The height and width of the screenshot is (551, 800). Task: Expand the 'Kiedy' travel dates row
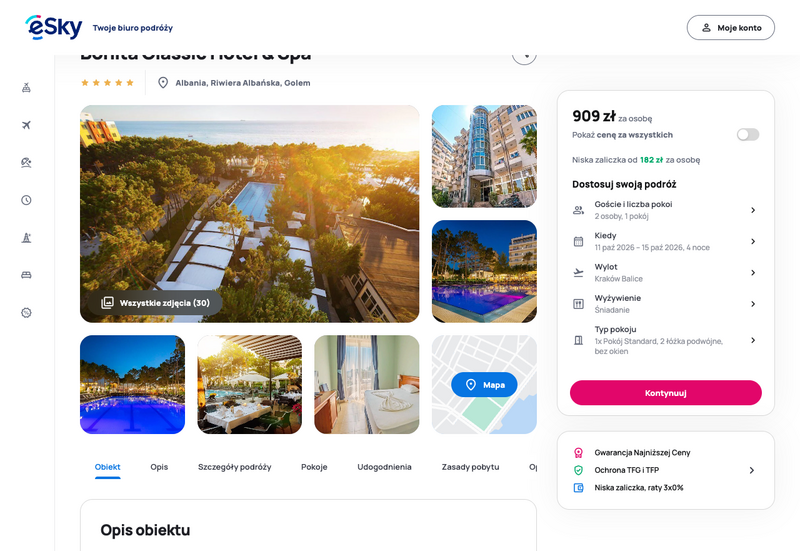tap(665, 241)
